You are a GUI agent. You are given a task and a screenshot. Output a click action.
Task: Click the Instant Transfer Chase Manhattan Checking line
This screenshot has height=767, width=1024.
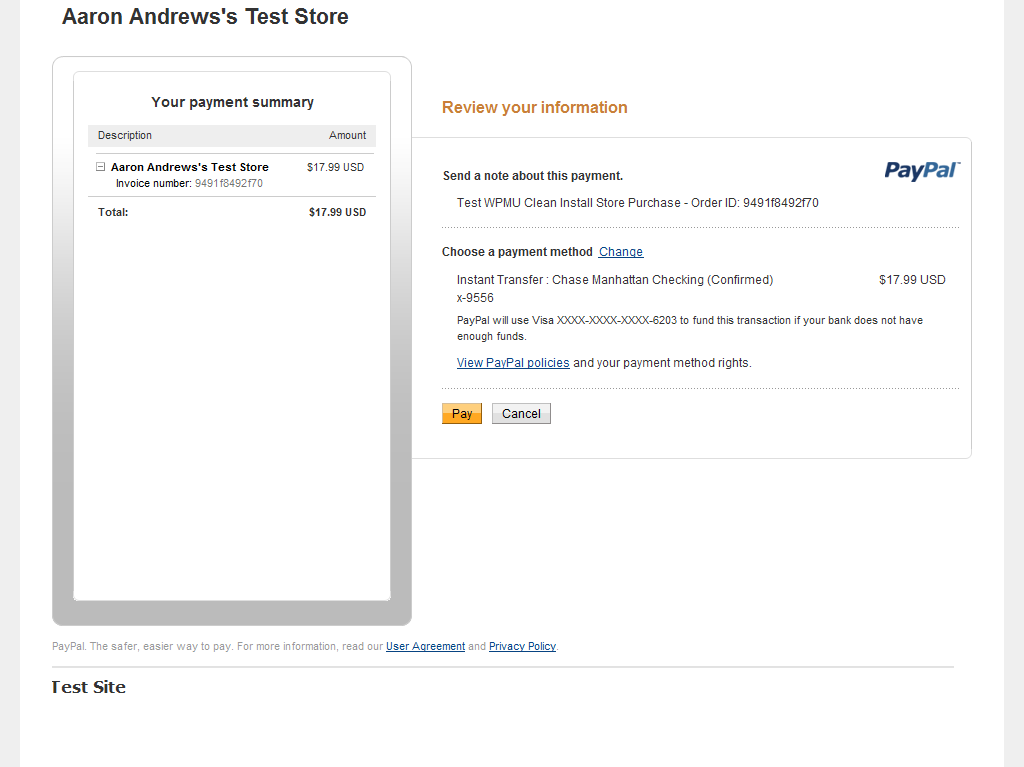click(614, 280)
